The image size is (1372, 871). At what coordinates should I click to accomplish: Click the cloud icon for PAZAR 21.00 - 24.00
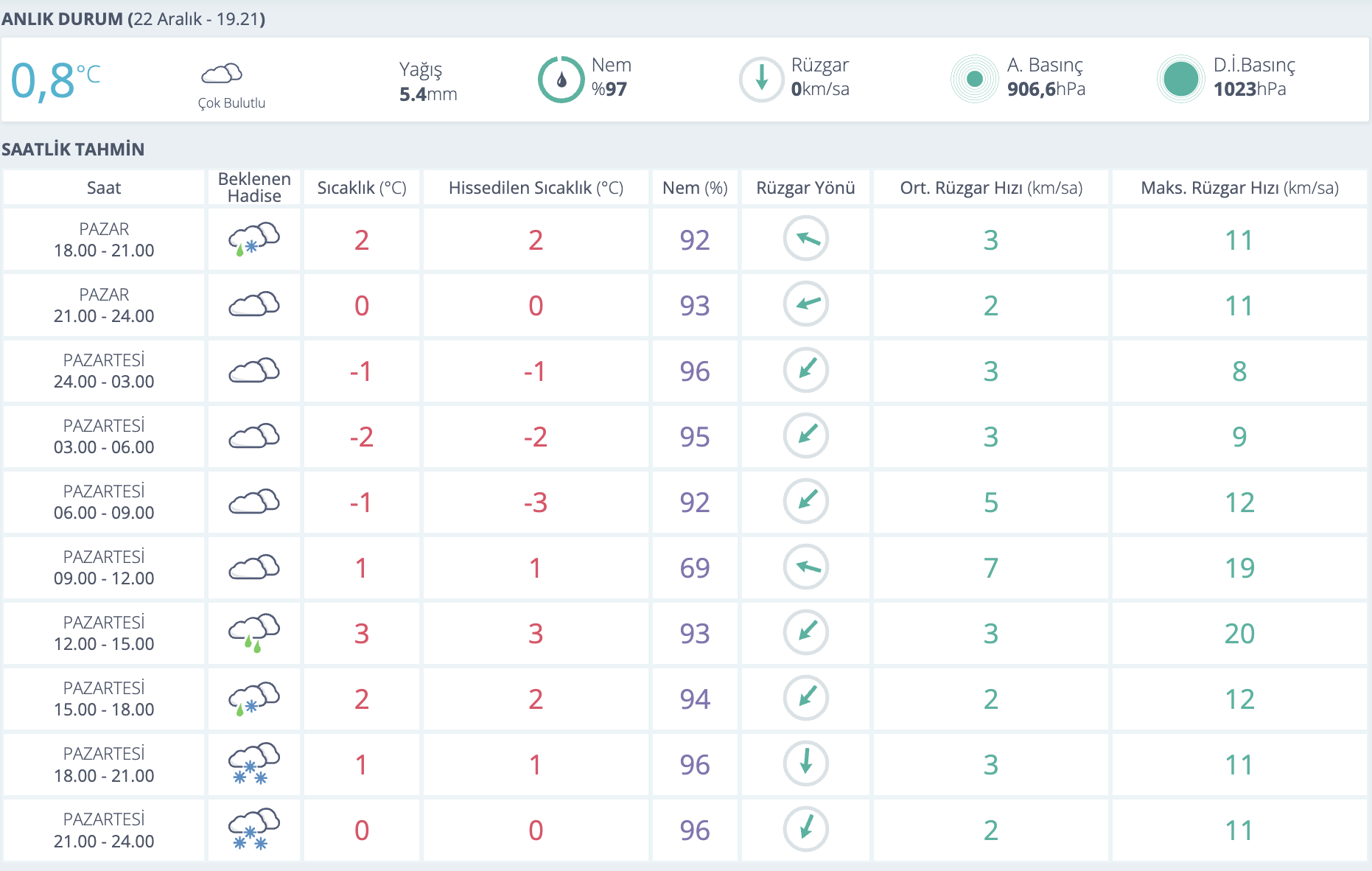pos(254,304)
